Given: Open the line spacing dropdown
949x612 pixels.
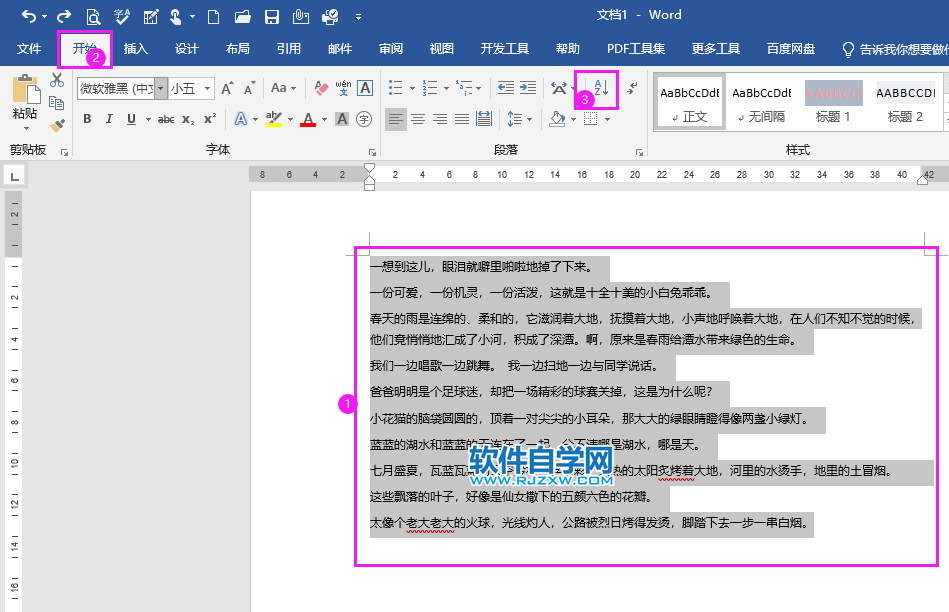Looking at the screenshot, I should tap(521, 118).
